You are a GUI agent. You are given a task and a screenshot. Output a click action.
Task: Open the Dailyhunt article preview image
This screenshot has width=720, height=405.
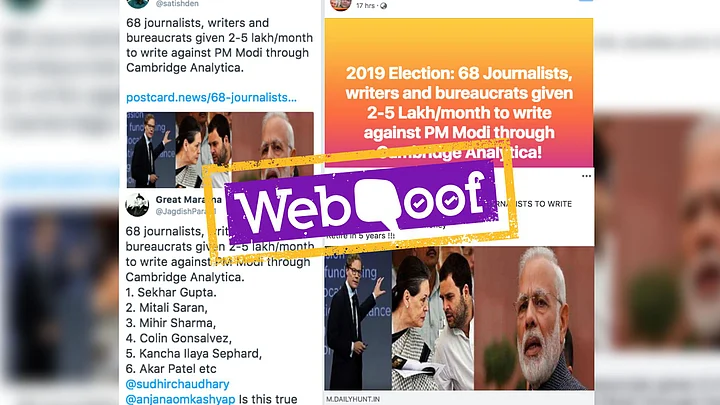tap(459, 318)
